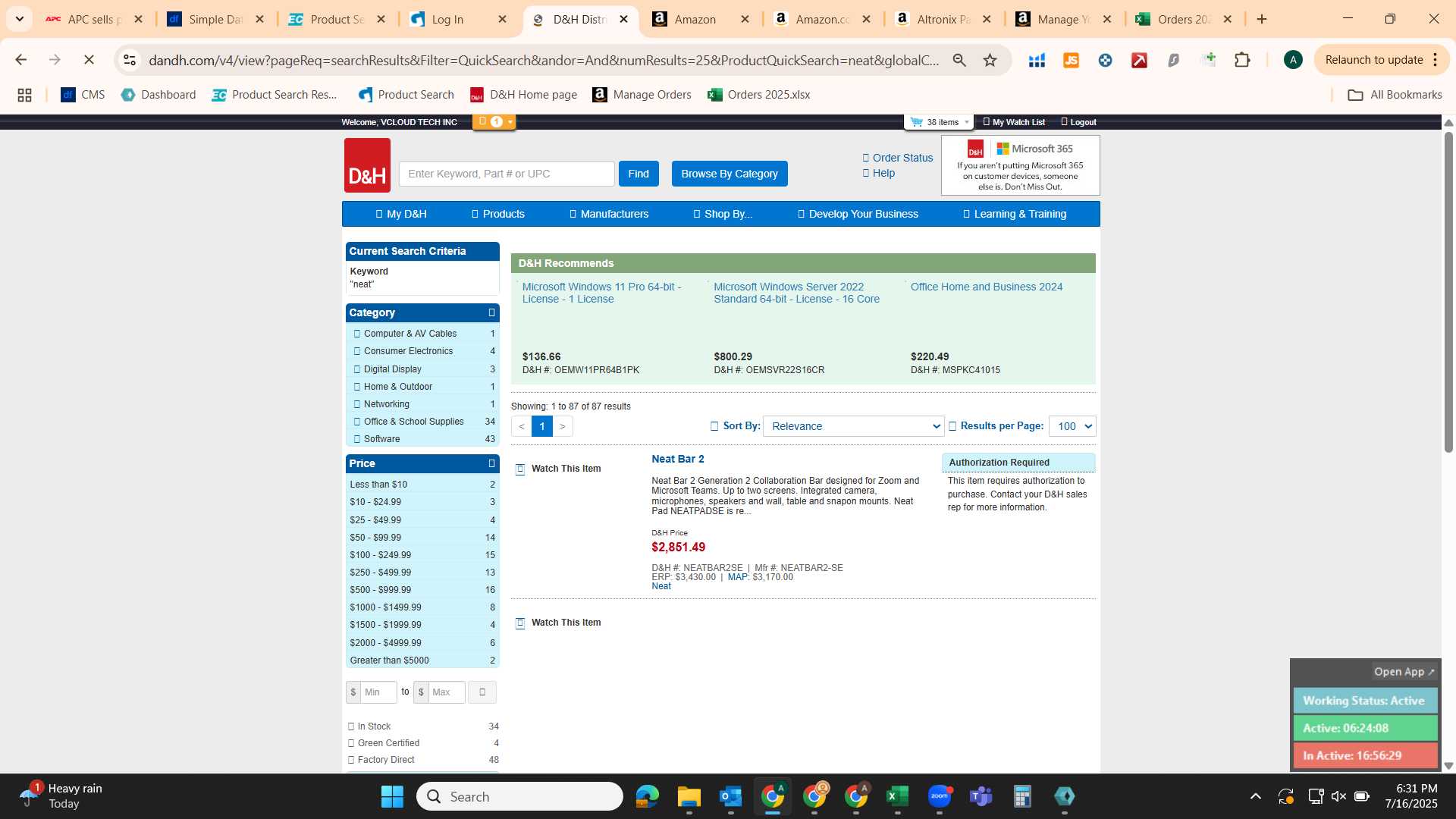1456x819 pixels.
Task: Go back to previous page
Action: pos(21,60)
